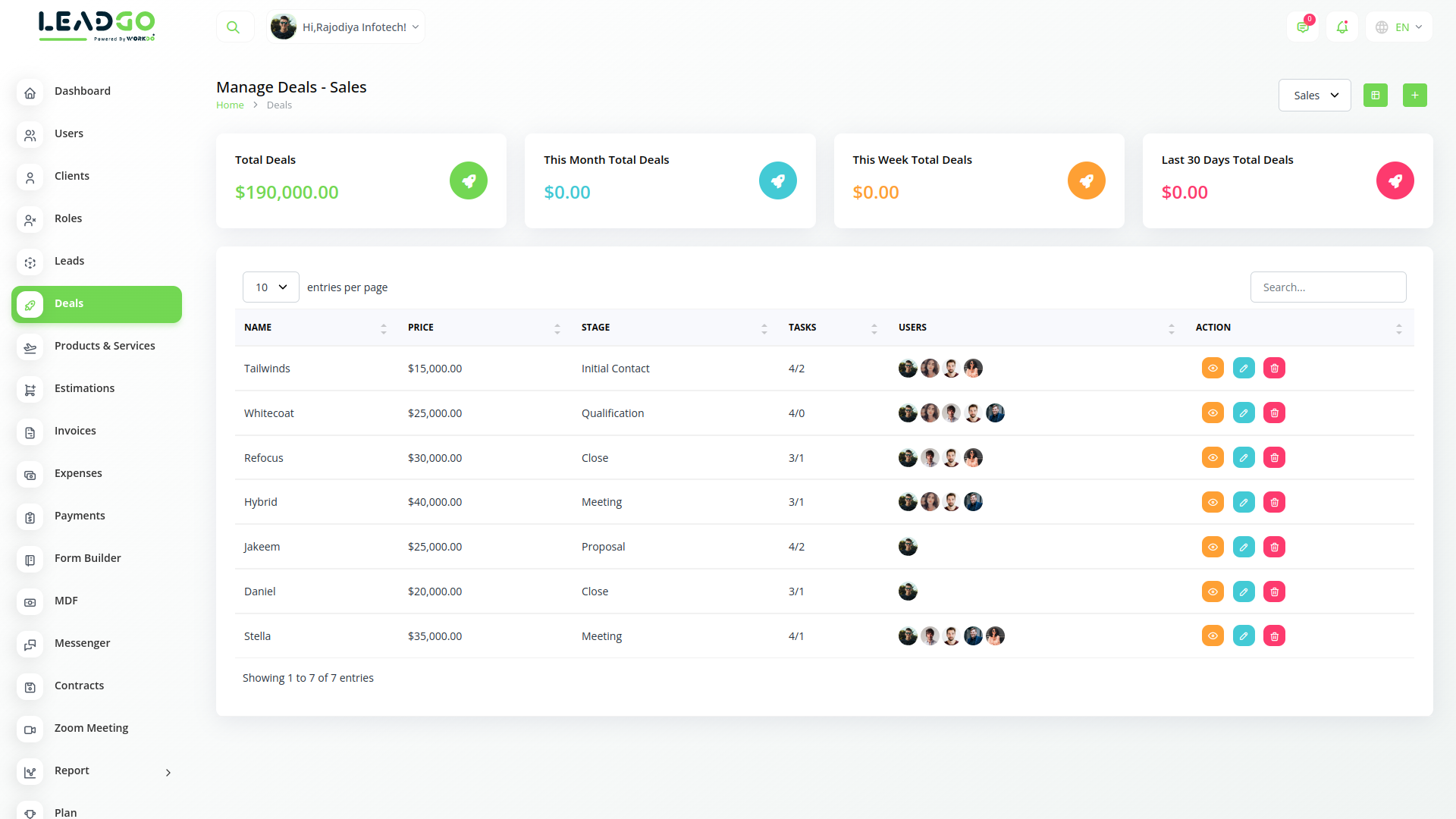Edit the Whitecoat deal with pencil icon
The height and width of the screenshot is (819, 1456).
click(1244, 413)
